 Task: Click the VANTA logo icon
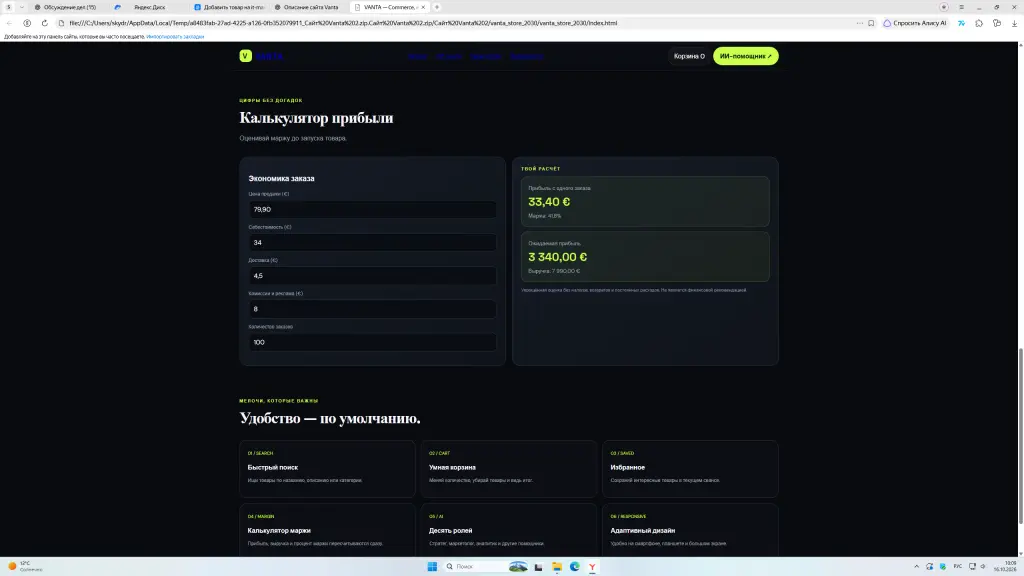[x=246, y=56]
